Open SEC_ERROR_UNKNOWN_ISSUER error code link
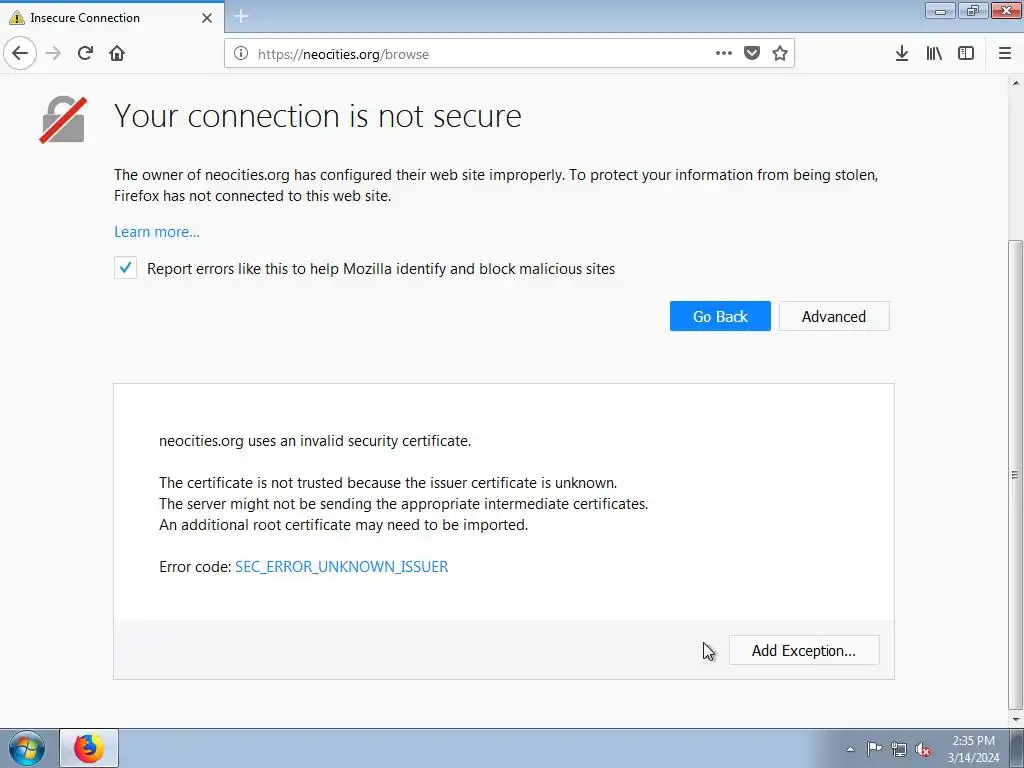 342,566
